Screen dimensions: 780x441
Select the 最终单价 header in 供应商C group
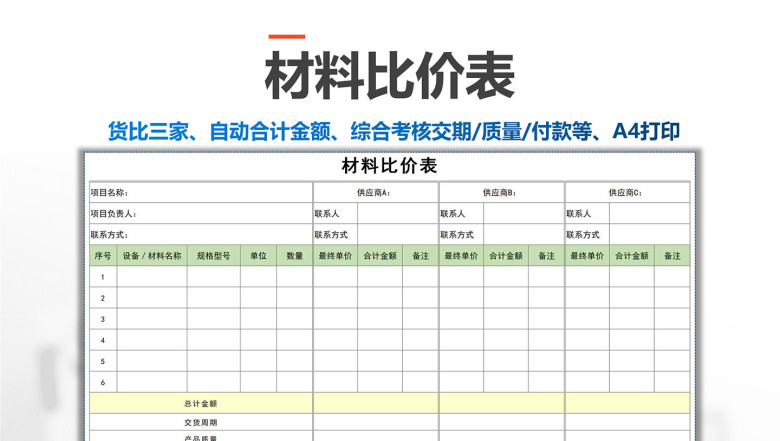[587, 256]
